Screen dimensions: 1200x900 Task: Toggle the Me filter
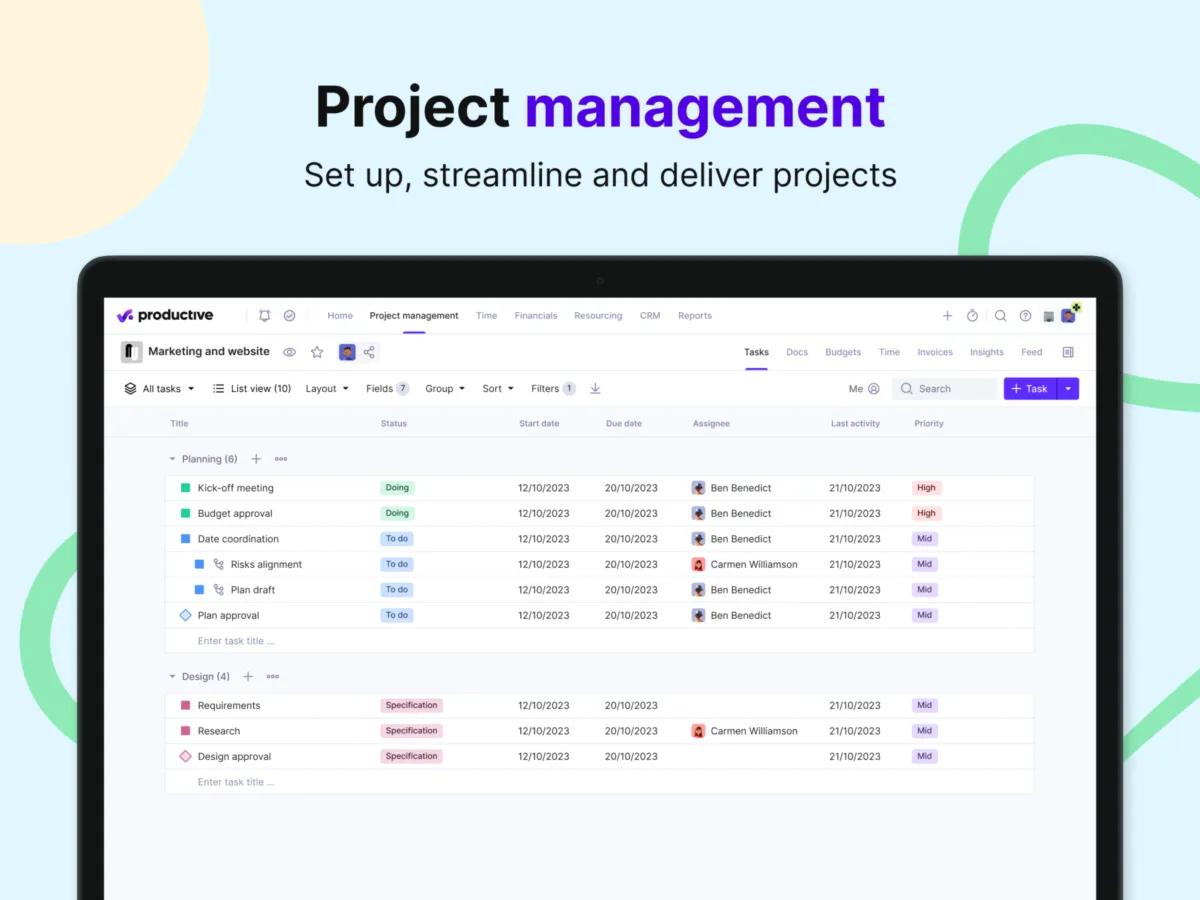pos(864,389)
